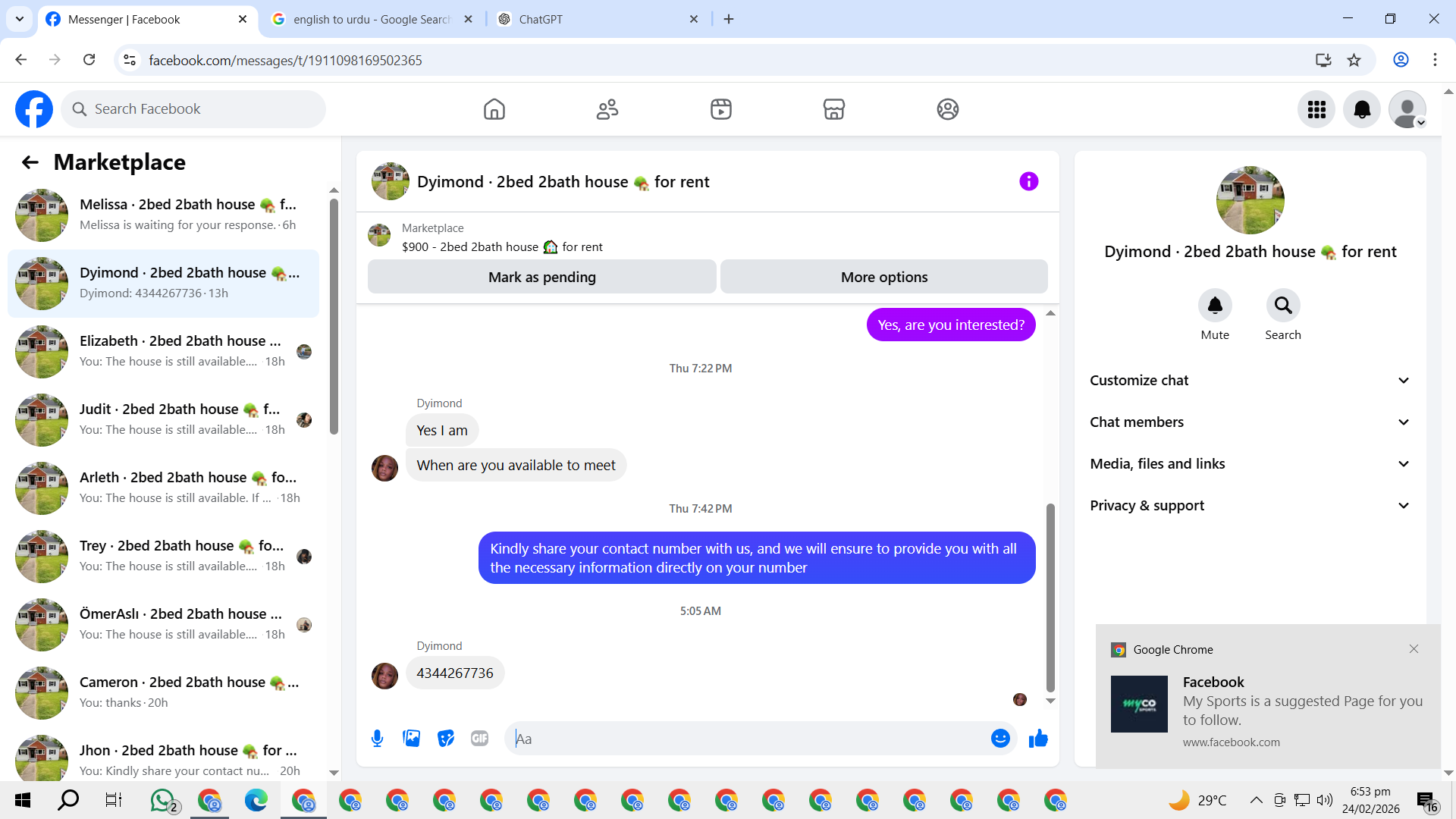Open the emoji picker in message box
The image size is (1456, 819).
pyautogui.click(x=1000, y=738)
